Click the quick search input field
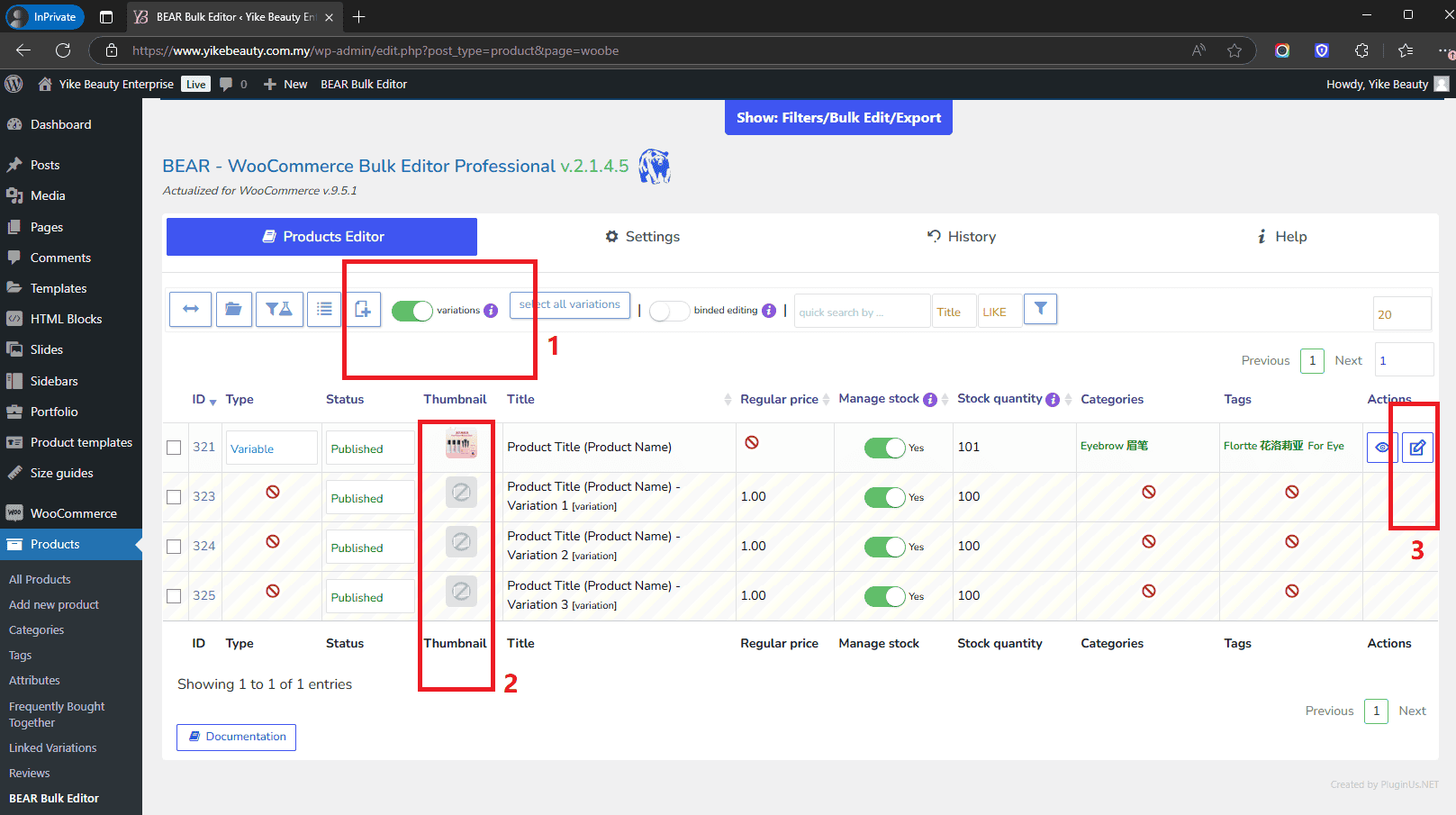This screenshot has height=815, width=1456. [862, 312]
